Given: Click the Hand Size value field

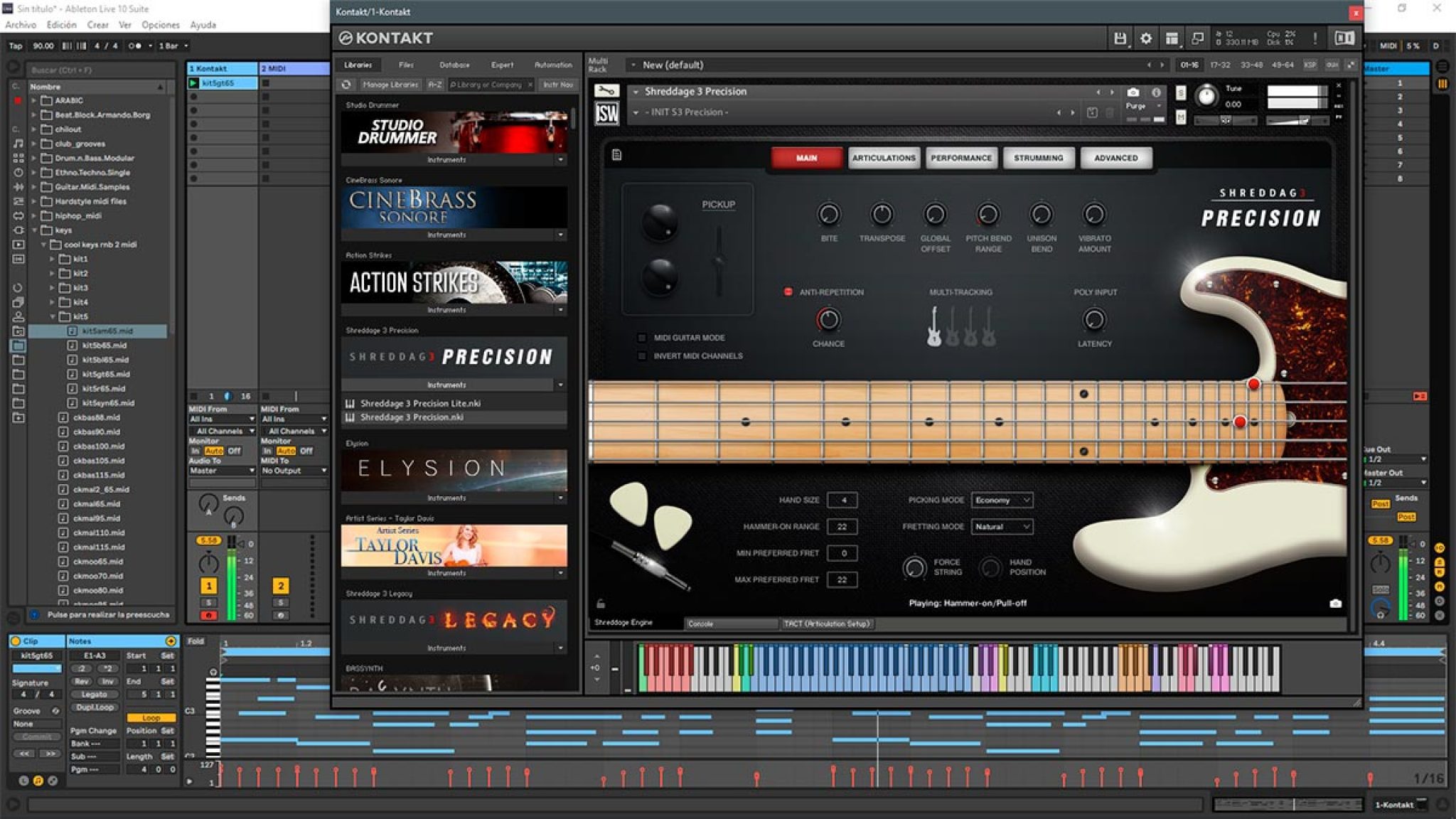Looking at the screenshot, I should [x=842, y=500].
